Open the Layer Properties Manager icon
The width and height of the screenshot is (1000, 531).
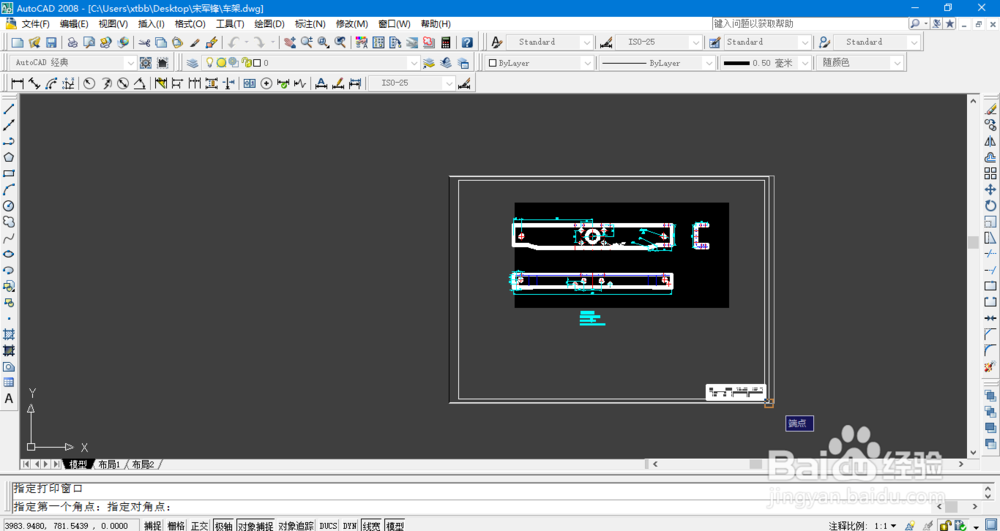coord(192,62)
